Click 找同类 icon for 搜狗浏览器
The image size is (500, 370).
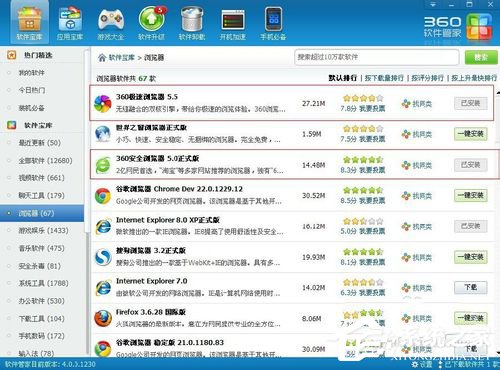pyautogui.click(x=406, y=257)
